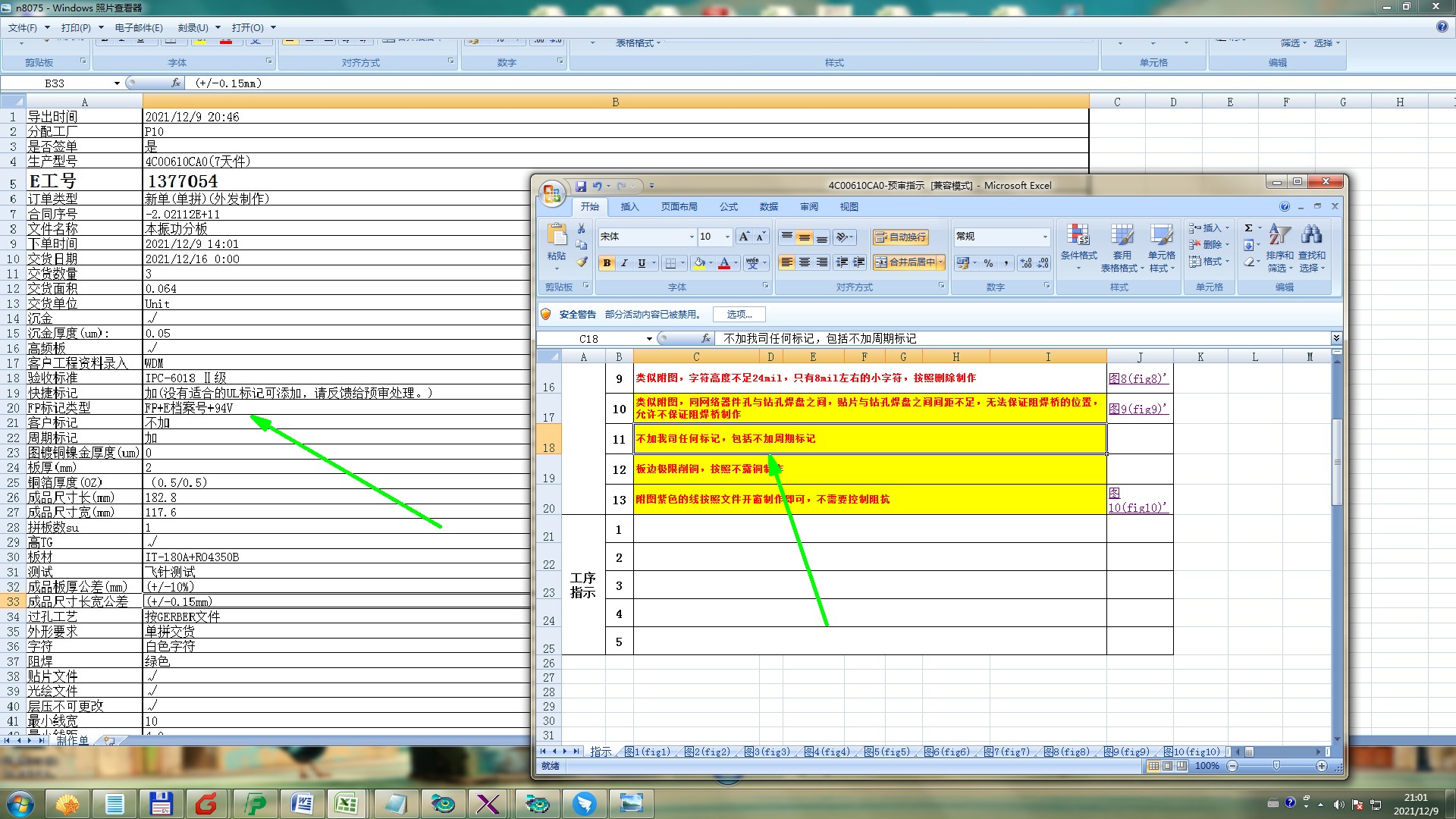Toggle Bold formatting
Screen dimensions: 1456x819
(x=607, y=262)
